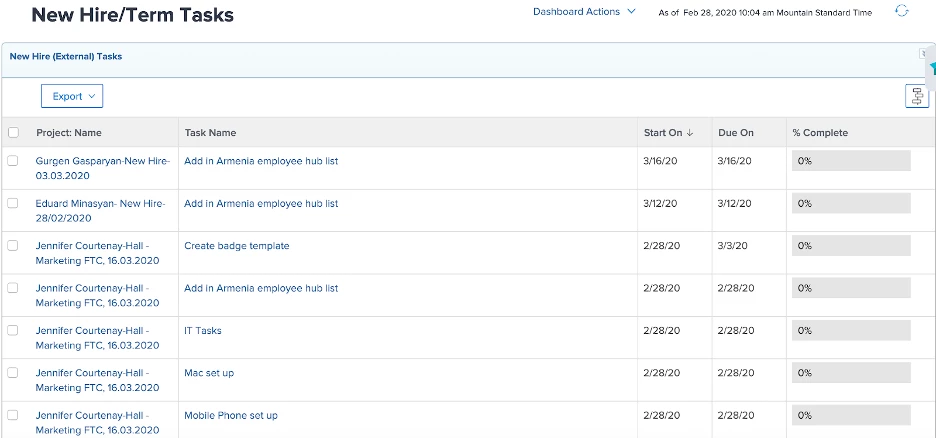The height and width of the screenshot is (438, 936).
Task: Open the Dashboard Actions dropdown
Action: [x=584, y=11]
